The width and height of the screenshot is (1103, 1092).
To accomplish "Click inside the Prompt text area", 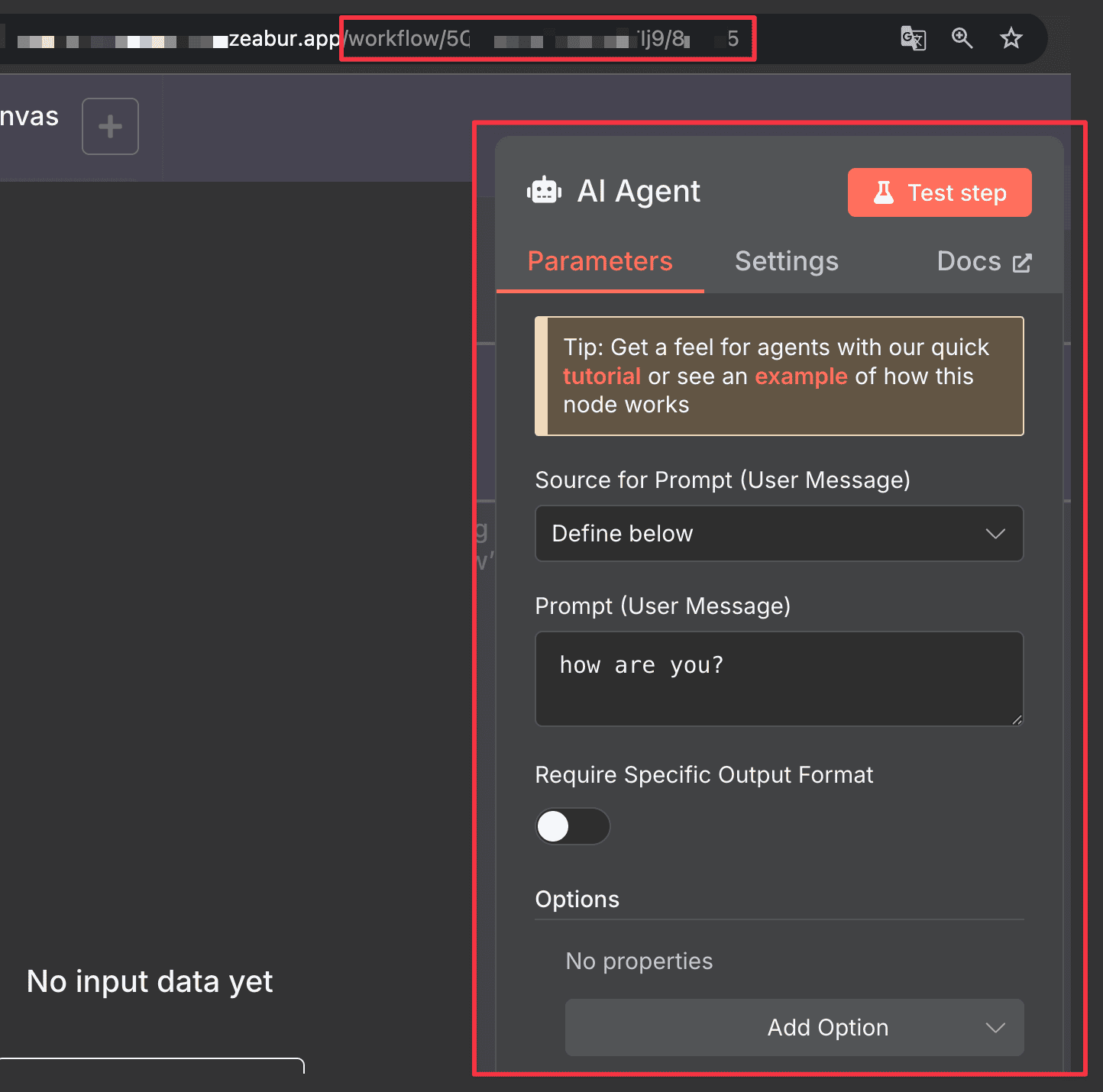I will 778,679.
